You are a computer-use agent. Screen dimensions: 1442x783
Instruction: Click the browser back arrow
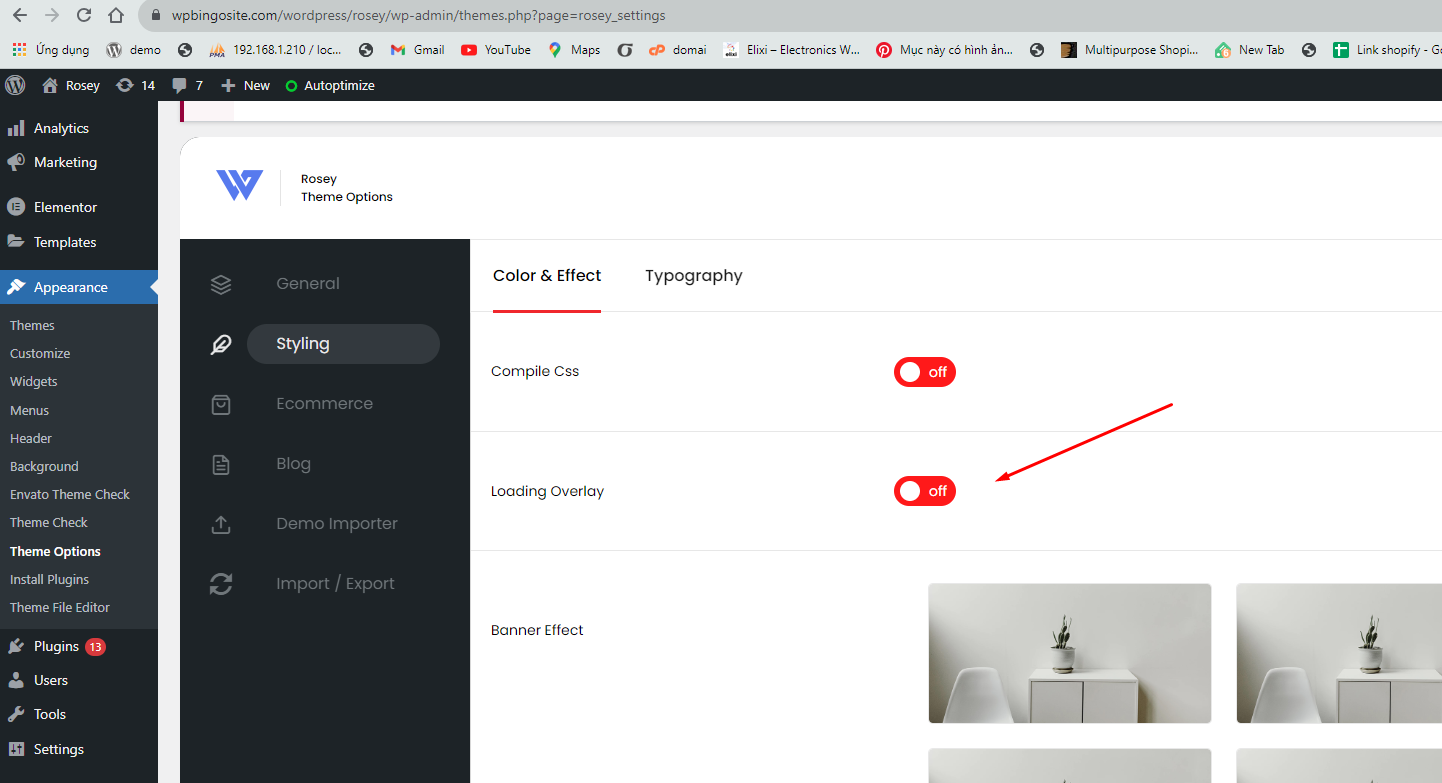click(20, 16)
